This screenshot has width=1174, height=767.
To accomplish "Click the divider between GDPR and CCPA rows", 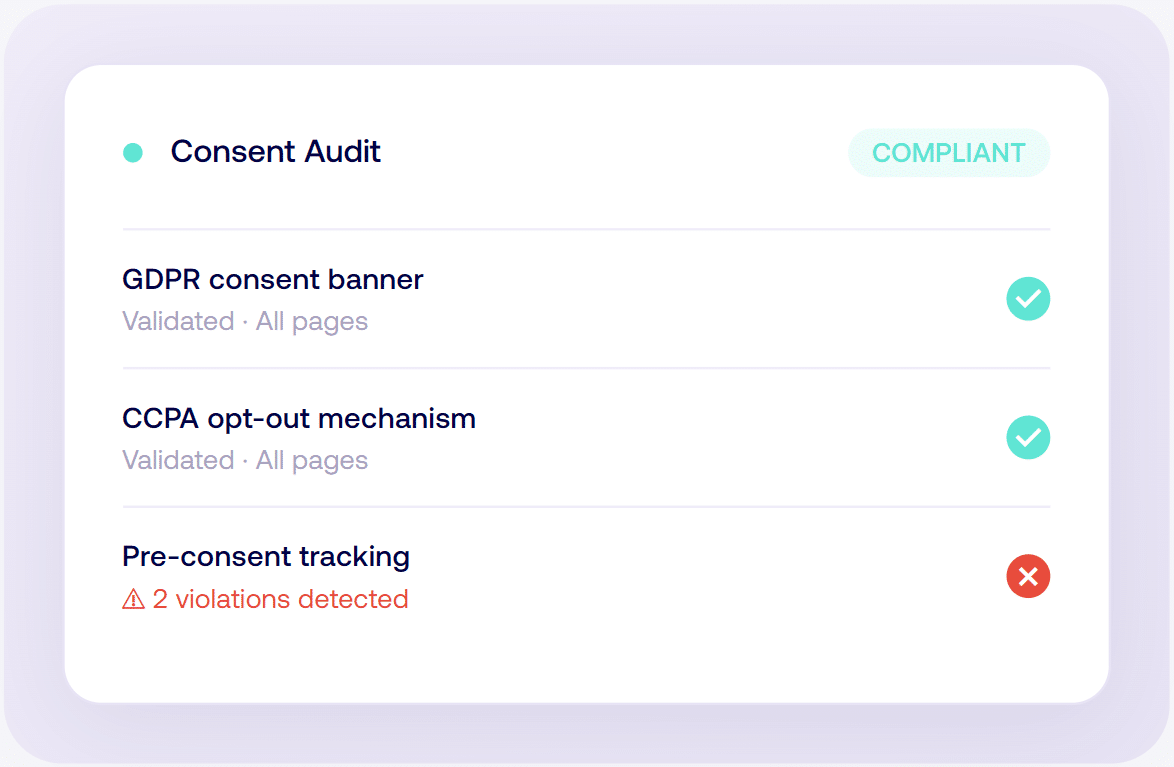I will tap(586, 368).
